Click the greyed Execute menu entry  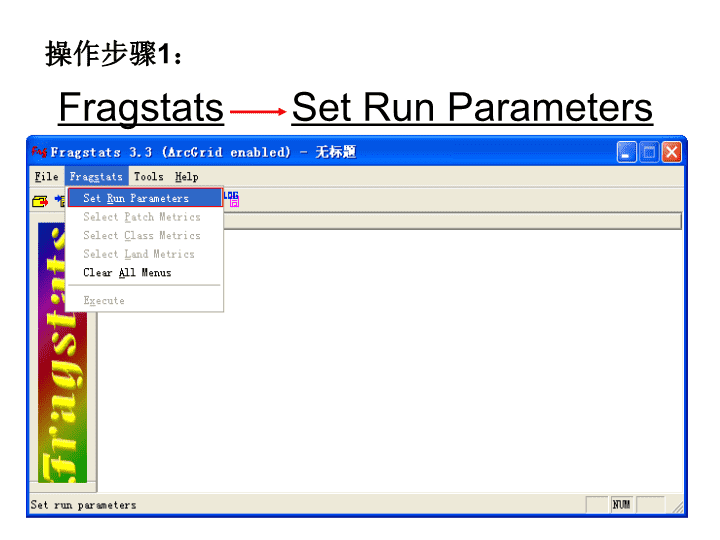click(145, 301)
